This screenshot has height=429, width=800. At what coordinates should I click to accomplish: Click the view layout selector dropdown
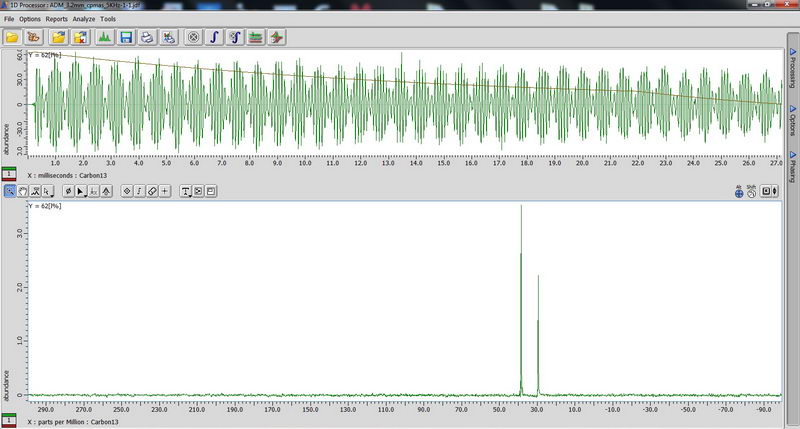[768, 191]
